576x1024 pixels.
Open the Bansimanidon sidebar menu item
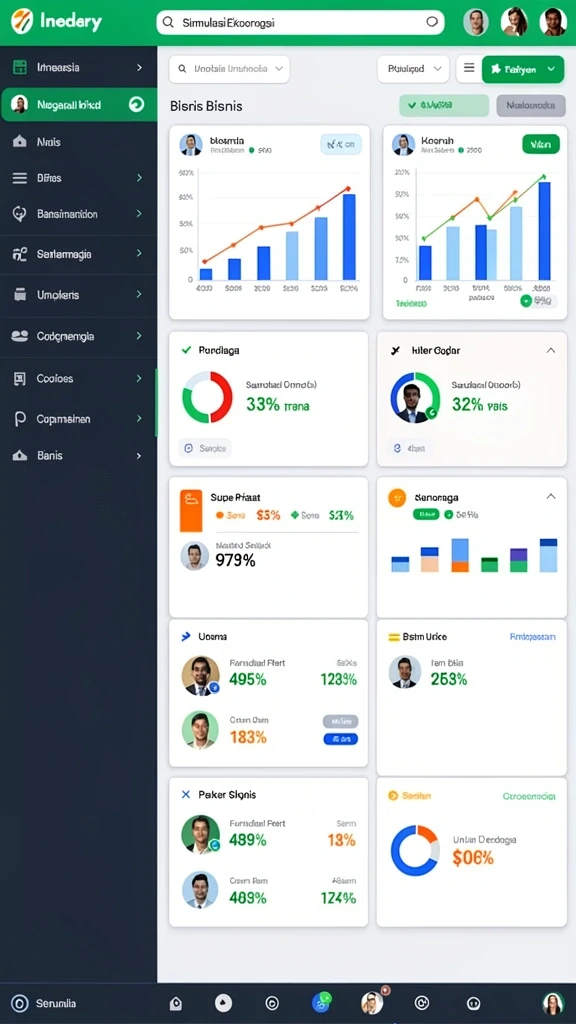click(x=78, y=214)
